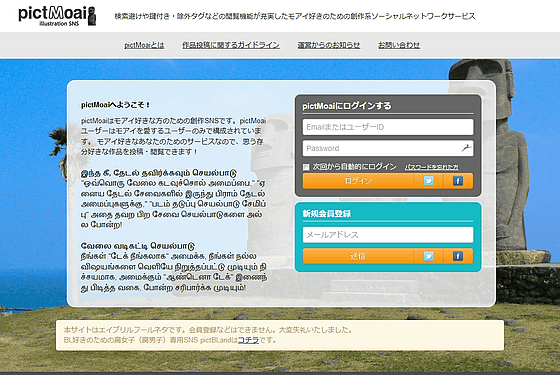This screenshot has height=375, width=560.
Task: Open the 作品投稿に関するガイドライン page
Action: (x=231, y=45)
